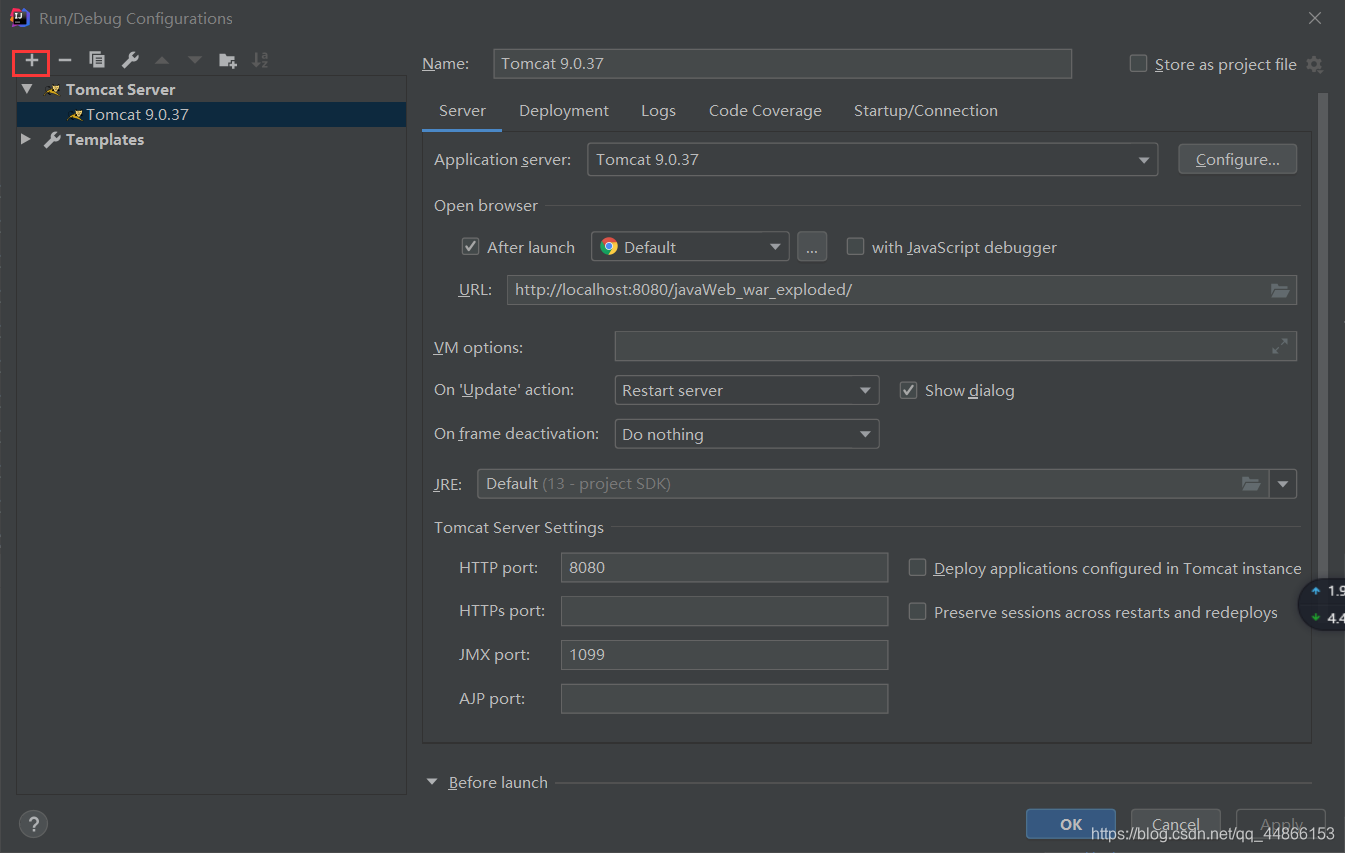The height and width of the screenshot is (853, 1345).
Task: Switch to the Startup/Connection tab
Action: click(x=926, y=111)
